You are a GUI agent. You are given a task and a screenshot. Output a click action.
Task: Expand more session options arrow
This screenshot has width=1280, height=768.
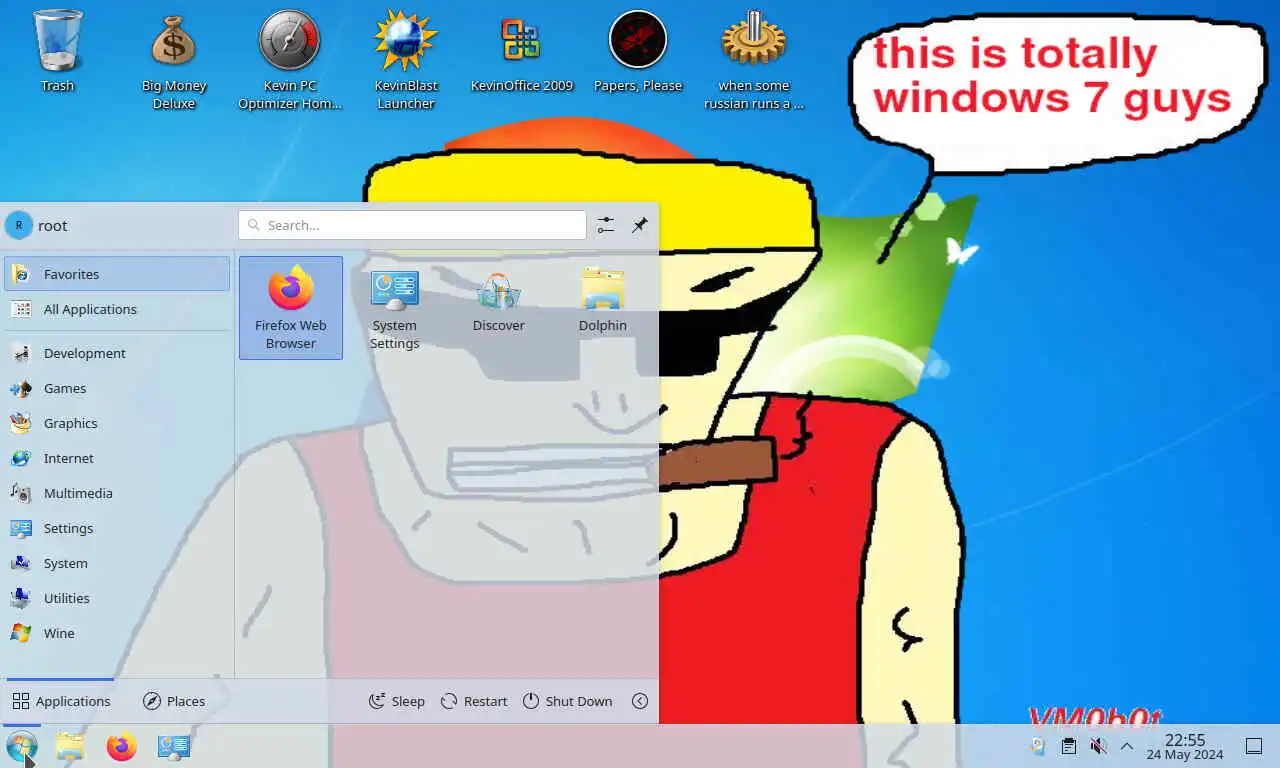click(x=640, y=701)
